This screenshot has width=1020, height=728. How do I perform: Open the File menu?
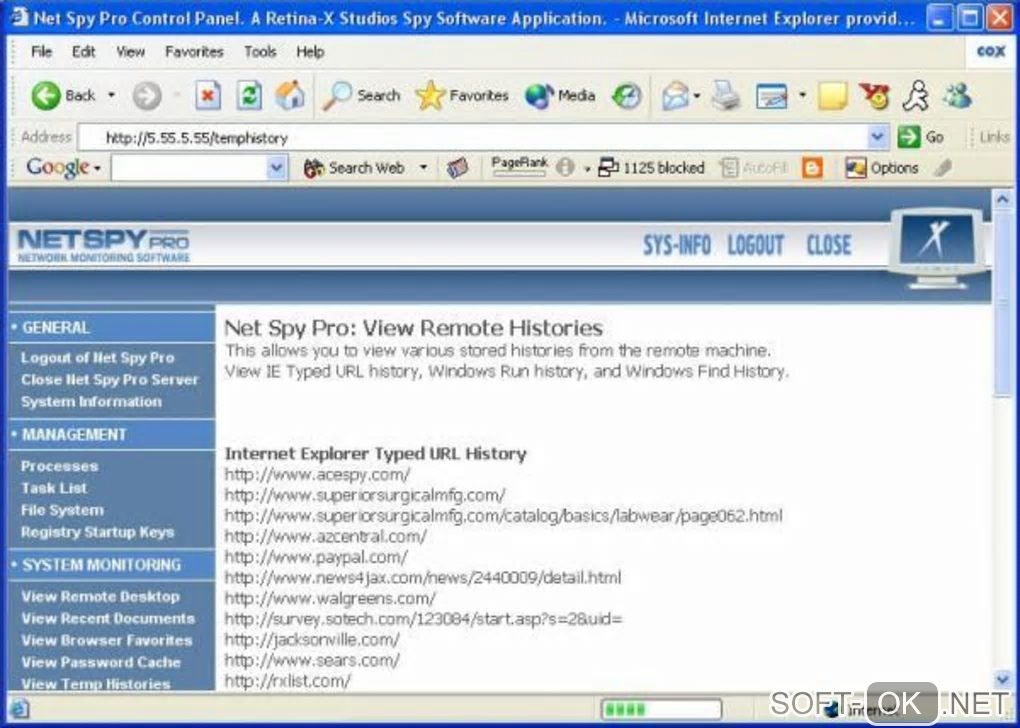click(41, 51)
